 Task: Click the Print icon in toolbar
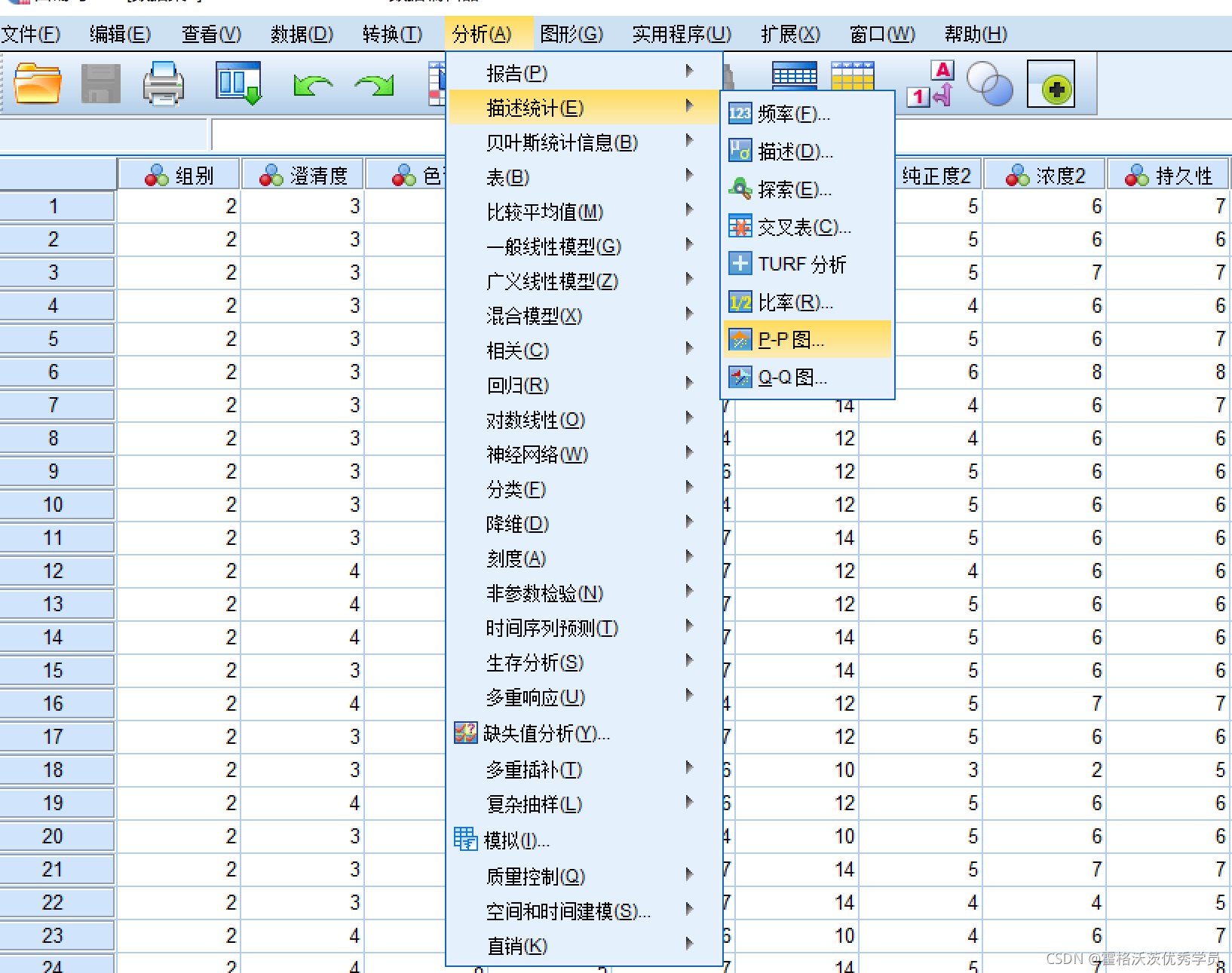point(163,84)
